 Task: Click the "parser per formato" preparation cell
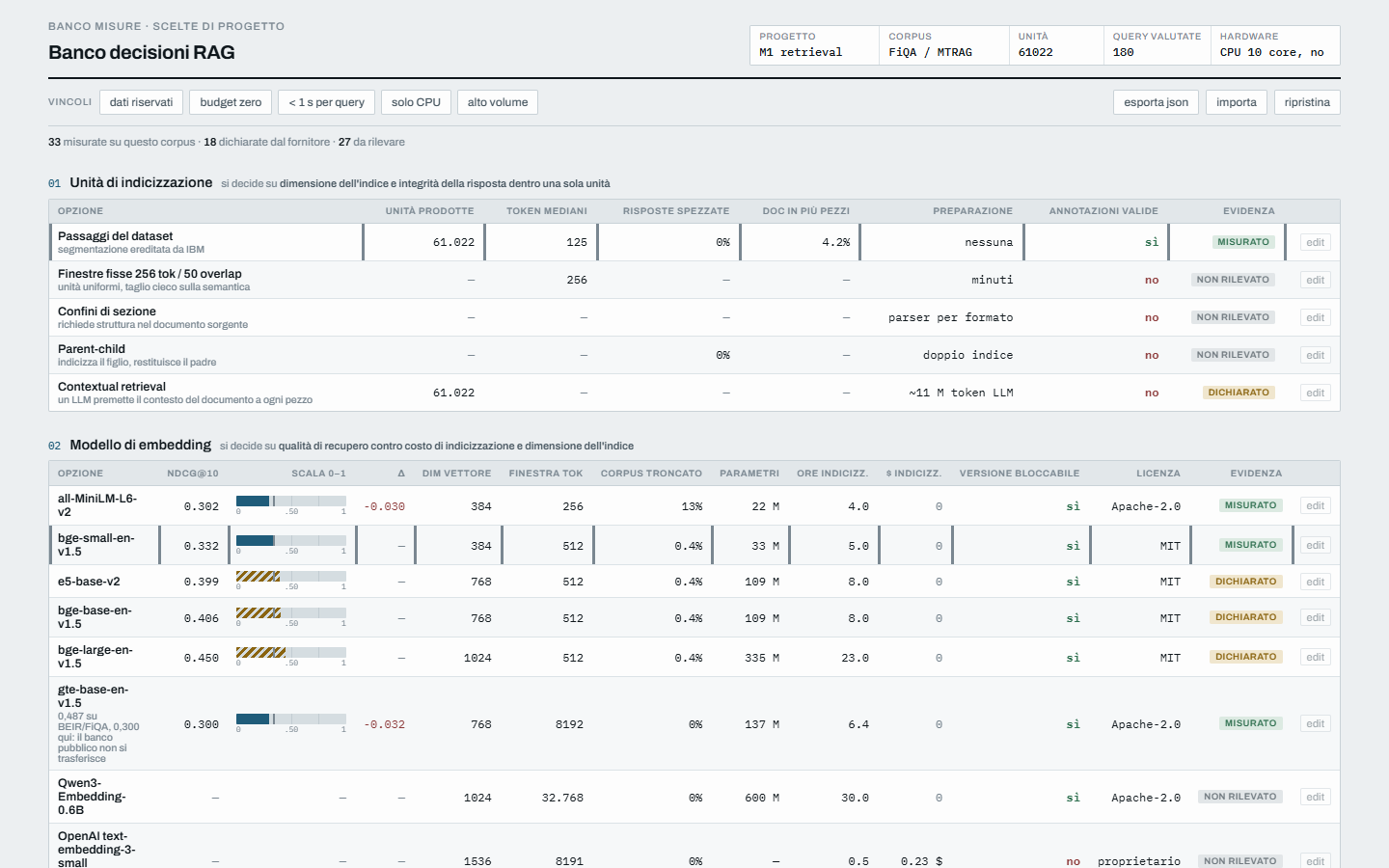[951, 317]
